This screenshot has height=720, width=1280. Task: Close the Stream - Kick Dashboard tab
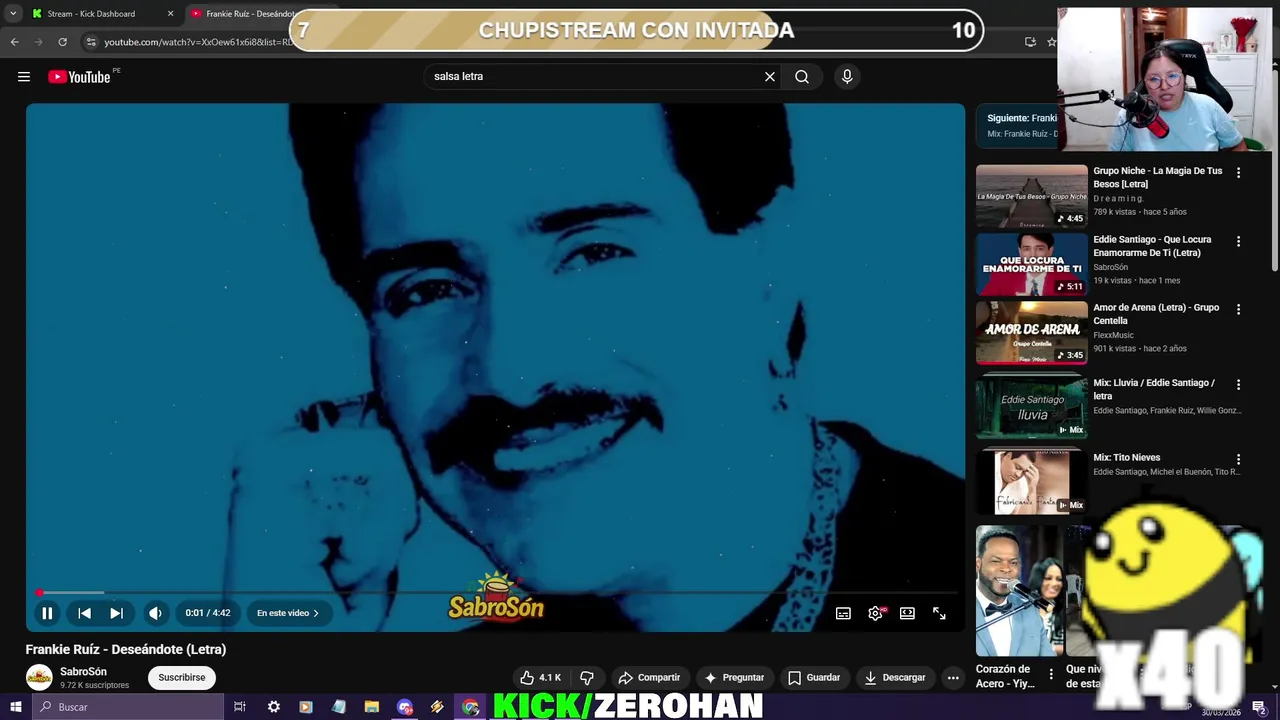(x=170, y=14)
